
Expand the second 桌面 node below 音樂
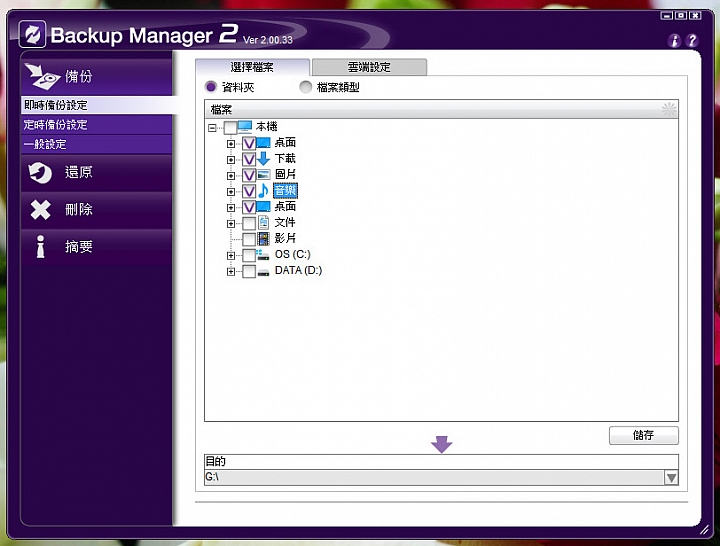[x=231, y=208]
